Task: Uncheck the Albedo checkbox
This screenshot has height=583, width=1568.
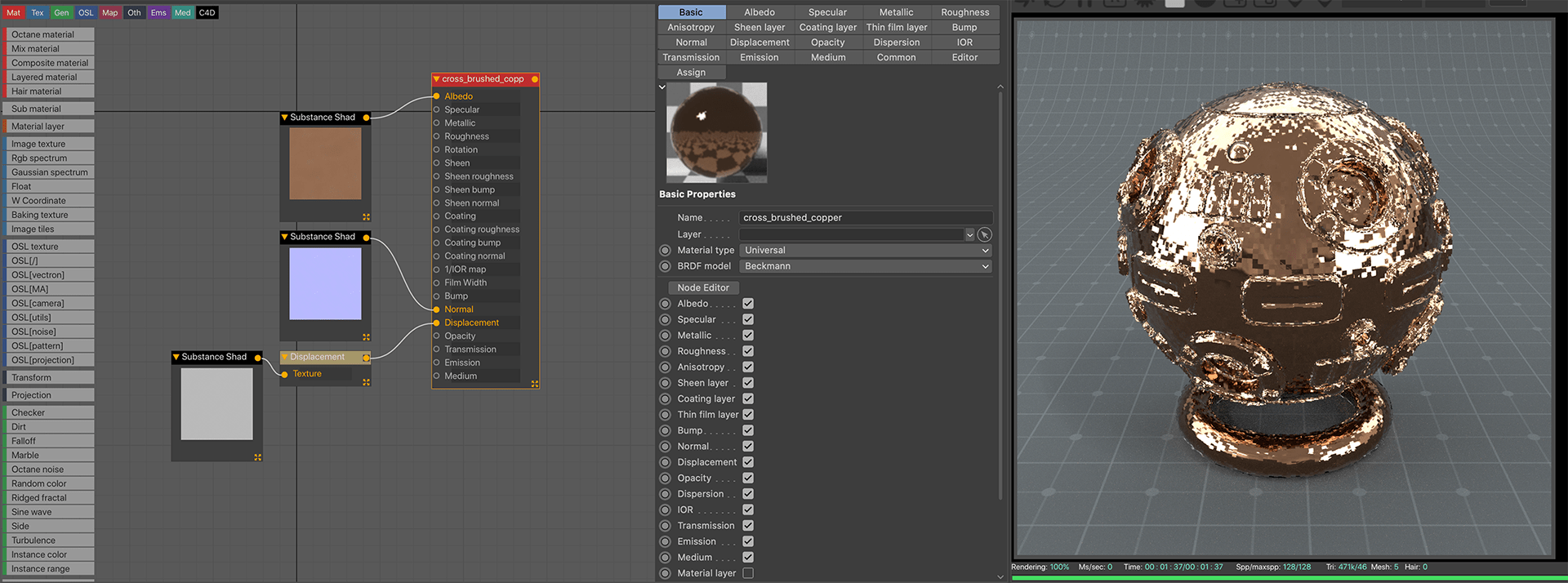Action: [748, 304]
